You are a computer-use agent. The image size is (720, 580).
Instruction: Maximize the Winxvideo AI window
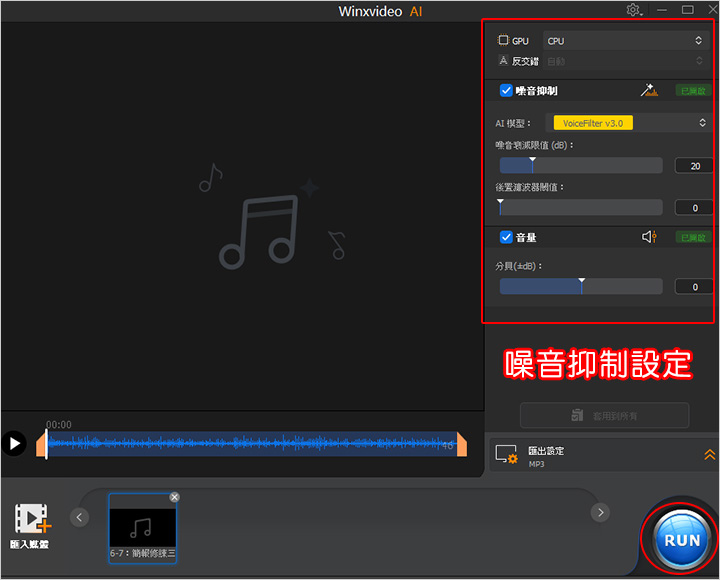687,10
